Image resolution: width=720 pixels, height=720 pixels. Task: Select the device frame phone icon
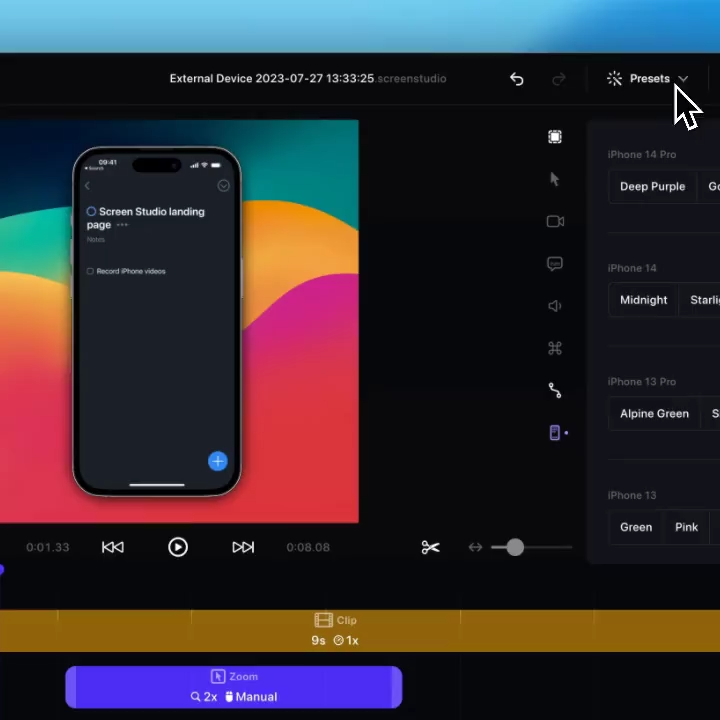tap(555, 432)
